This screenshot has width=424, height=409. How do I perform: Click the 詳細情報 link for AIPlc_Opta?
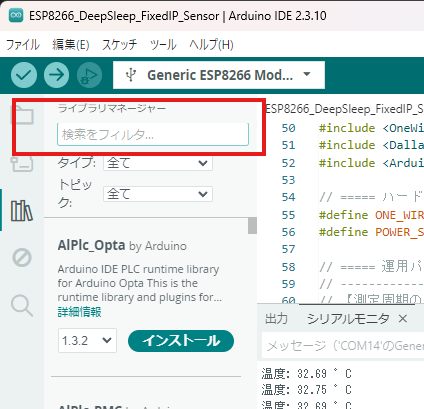79,312
